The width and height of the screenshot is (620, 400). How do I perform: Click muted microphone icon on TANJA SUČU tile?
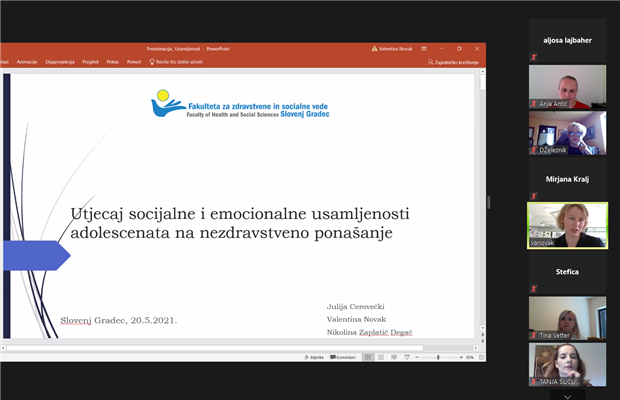tap(534, 381)
